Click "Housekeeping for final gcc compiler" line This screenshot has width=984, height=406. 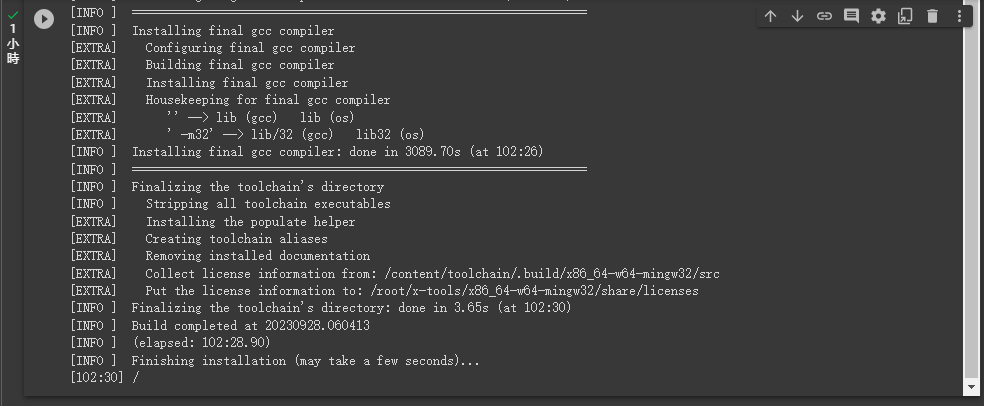tap(267, 100)
